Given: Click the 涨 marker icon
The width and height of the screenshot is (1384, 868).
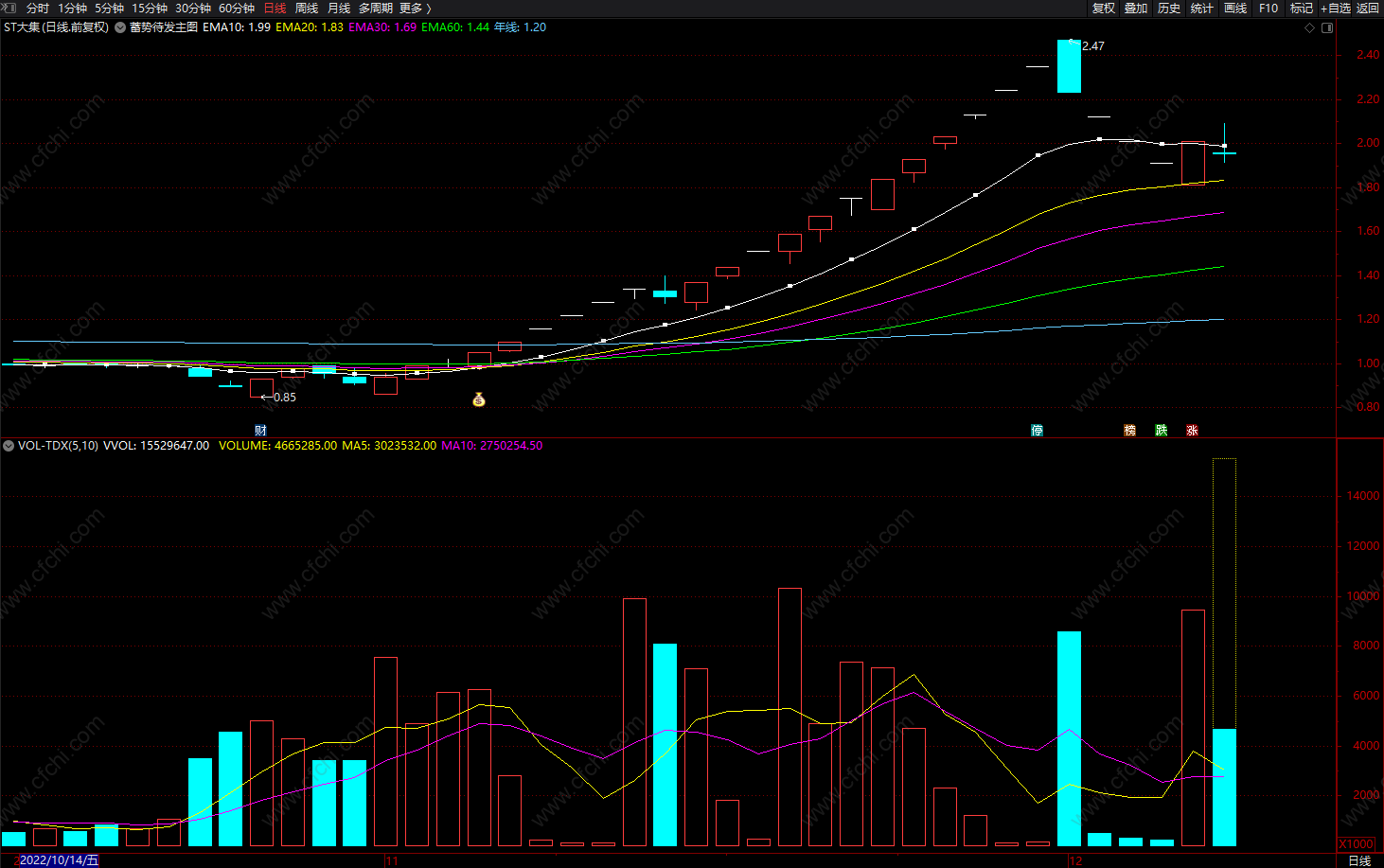Looking at the screenshot, I should [x=1193, y=431].
